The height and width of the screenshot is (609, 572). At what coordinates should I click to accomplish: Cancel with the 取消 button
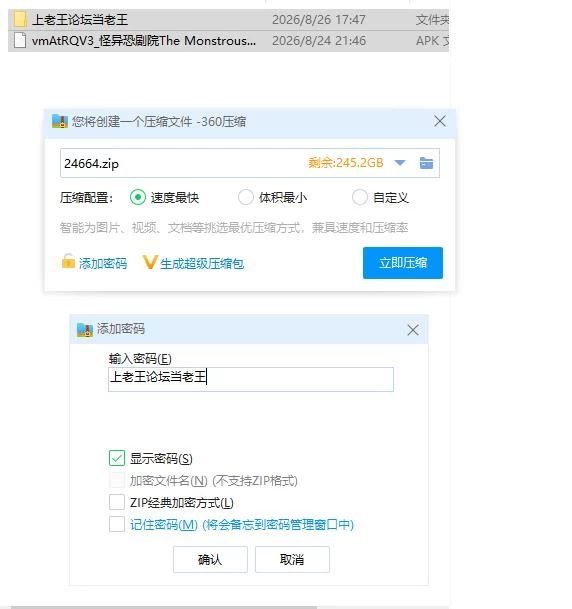[x=292, y=559]
